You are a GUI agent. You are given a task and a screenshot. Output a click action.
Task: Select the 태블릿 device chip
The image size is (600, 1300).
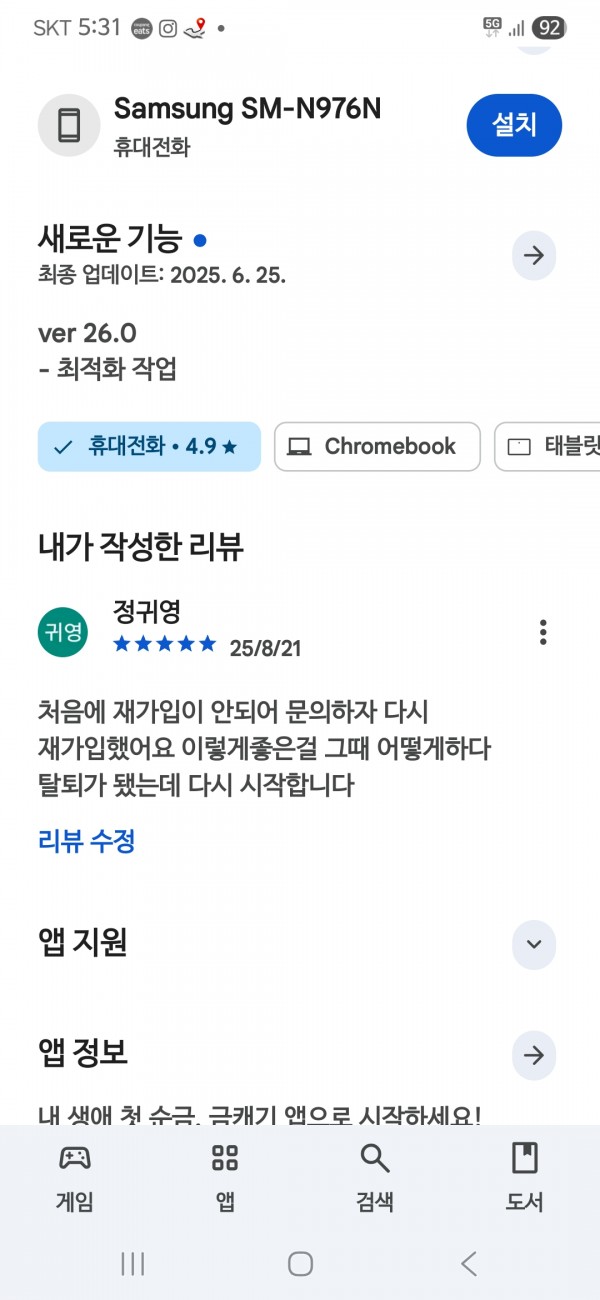point(547,447)
